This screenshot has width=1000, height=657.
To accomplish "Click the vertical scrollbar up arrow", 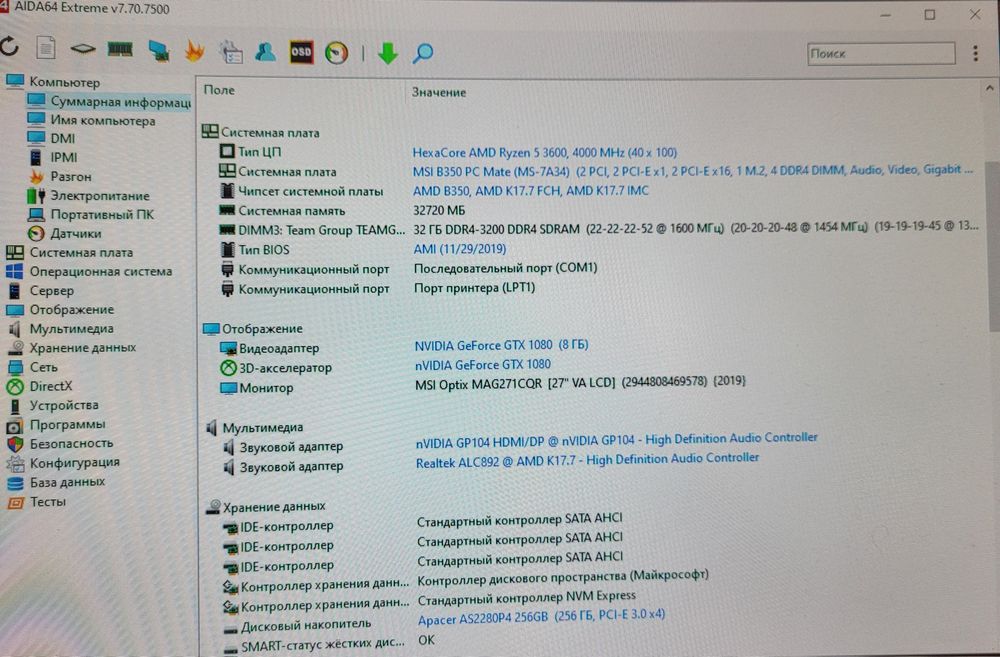I will tap(989, 89).
